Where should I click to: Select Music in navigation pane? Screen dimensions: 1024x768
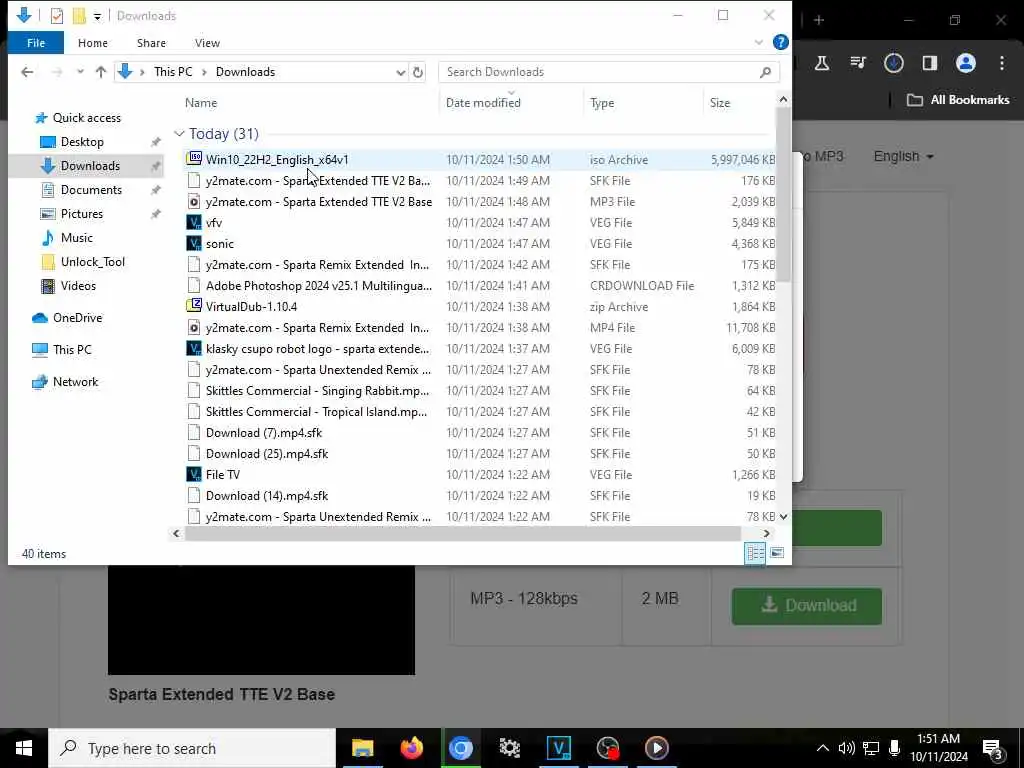[x=76, y=238]
